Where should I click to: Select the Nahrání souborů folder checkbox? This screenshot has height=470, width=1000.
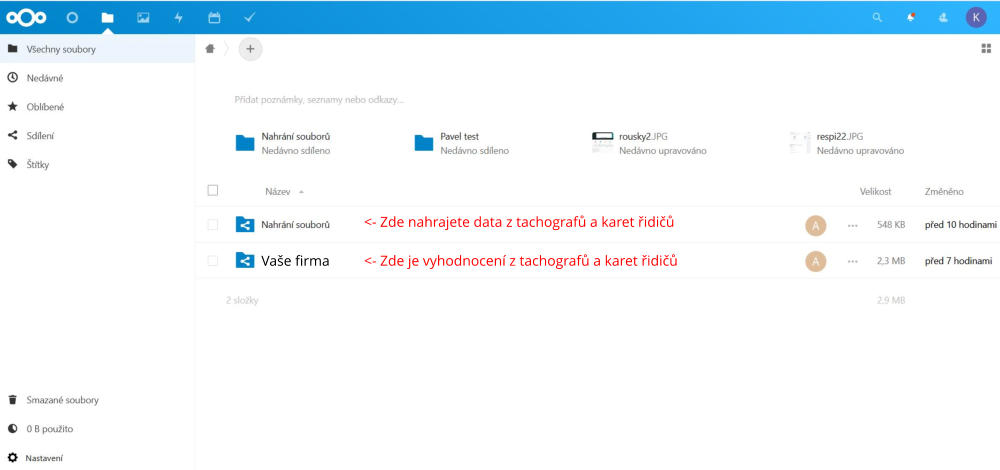click(212, 225)
